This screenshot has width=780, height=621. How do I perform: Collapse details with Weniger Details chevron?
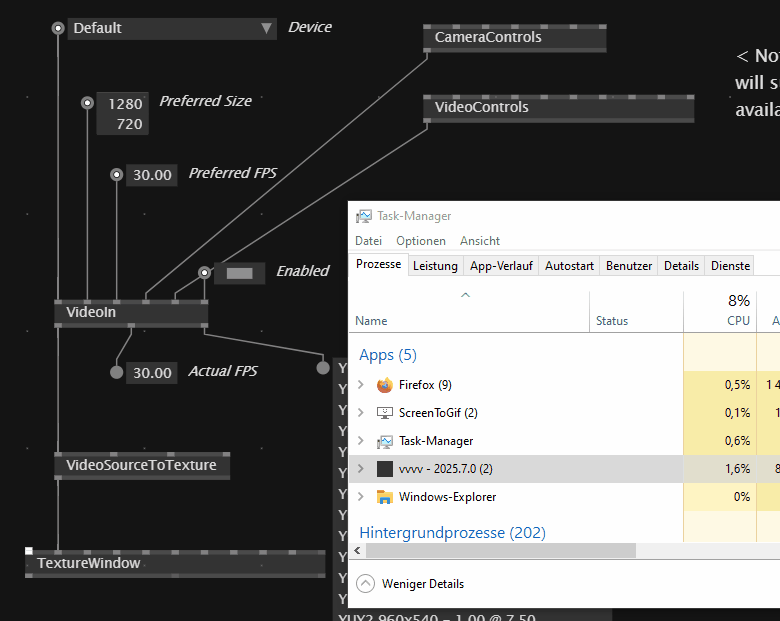pyautogui.click(x=365, y=584)
